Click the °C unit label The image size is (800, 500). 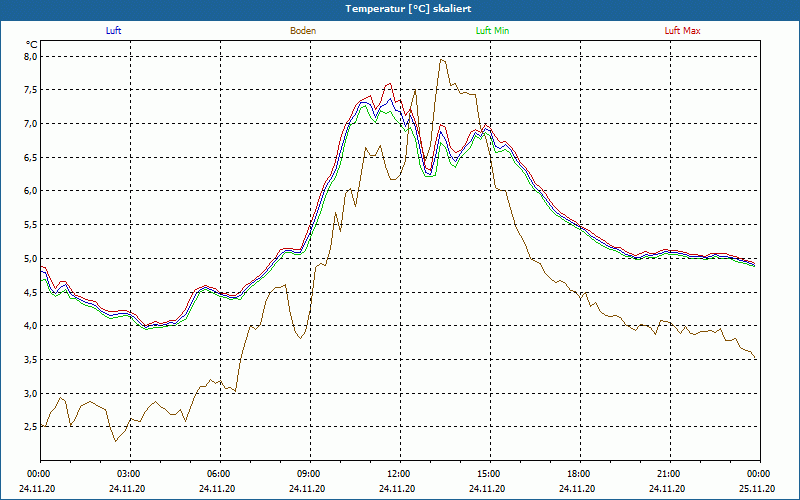pyautogui.click(x=32, y=45)
